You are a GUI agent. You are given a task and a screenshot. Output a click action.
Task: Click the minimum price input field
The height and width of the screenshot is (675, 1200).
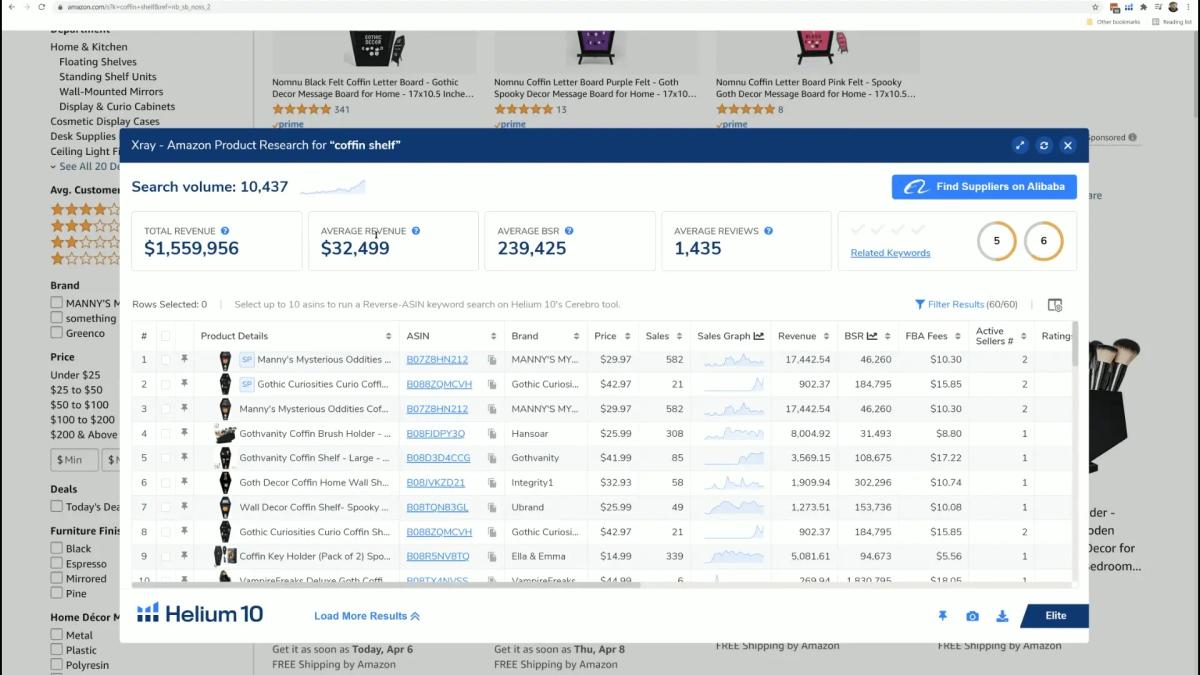point(73,459)
